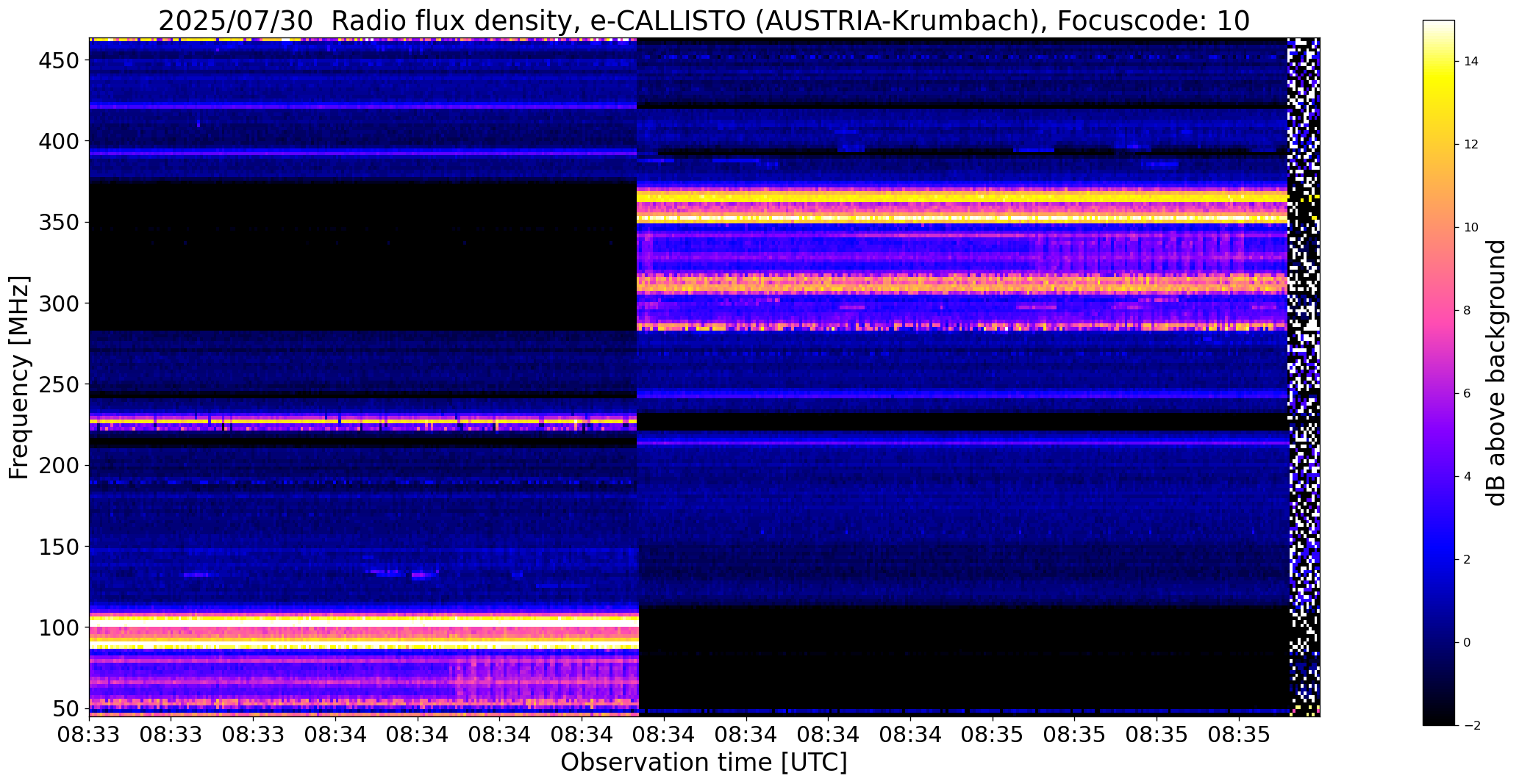Select the 'Observation time [UTC]' x-axis label

pyautogui.click(x=704, y=762)
